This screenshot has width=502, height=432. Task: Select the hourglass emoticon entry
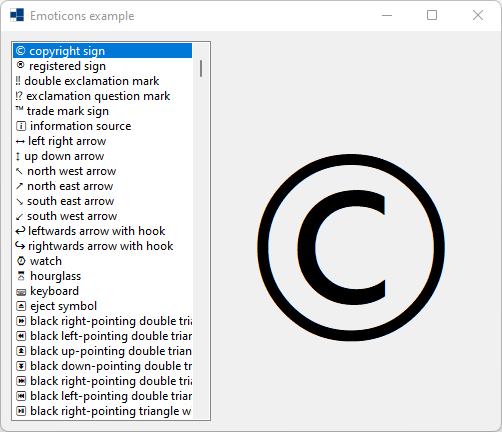[x=102, y=276]
